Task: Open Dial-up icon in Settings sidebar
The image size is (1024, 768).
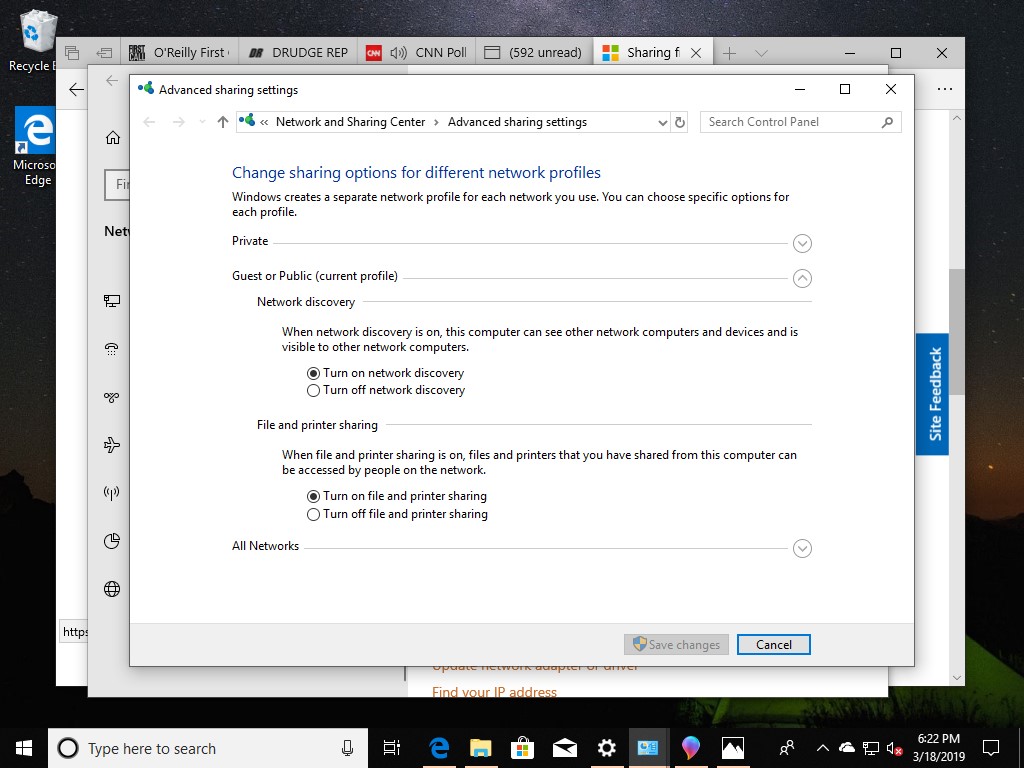Action: pos(112,349)
